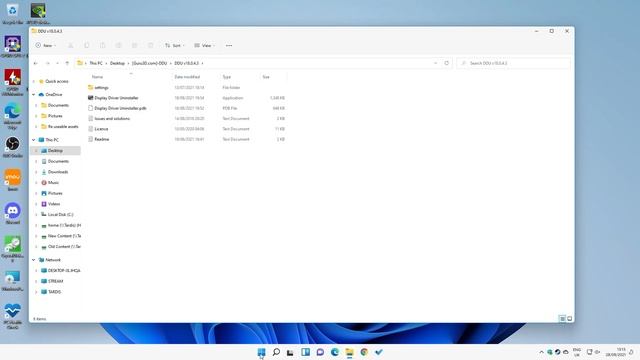Switch to large icons view in status bar
Viewport: 640px width, 360px height.
(x=569, y=318)
